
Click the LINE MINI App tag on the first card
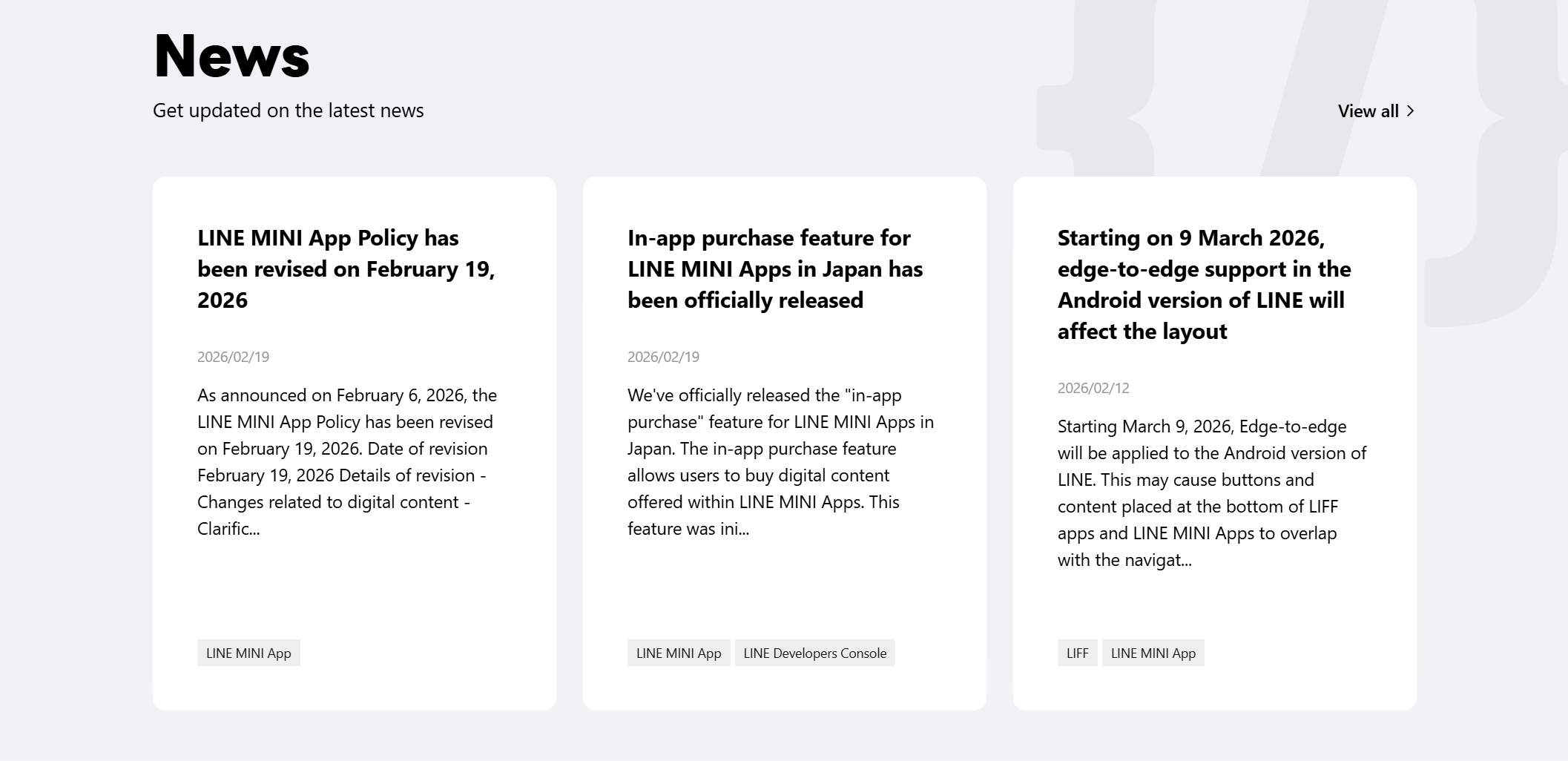[x=248, y=653]
